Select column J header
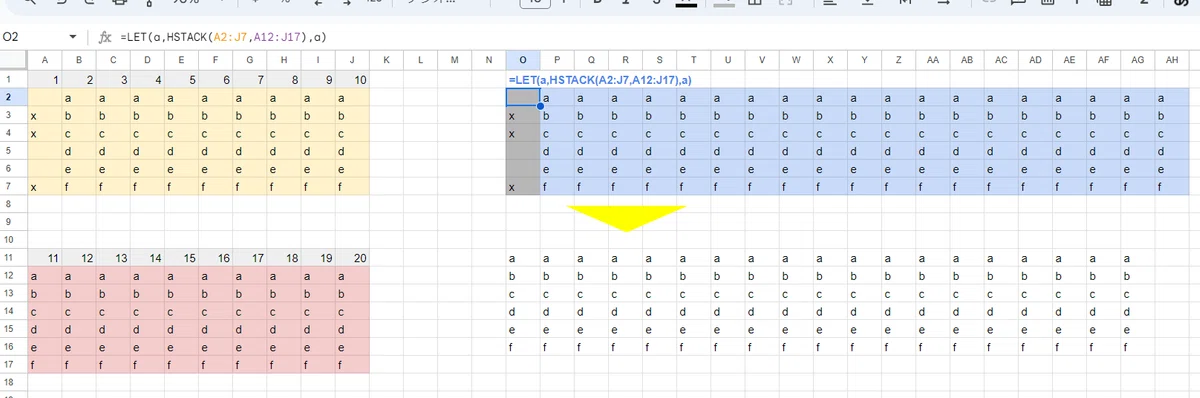Screen dimensions: 1200x398 pos(353,61)
